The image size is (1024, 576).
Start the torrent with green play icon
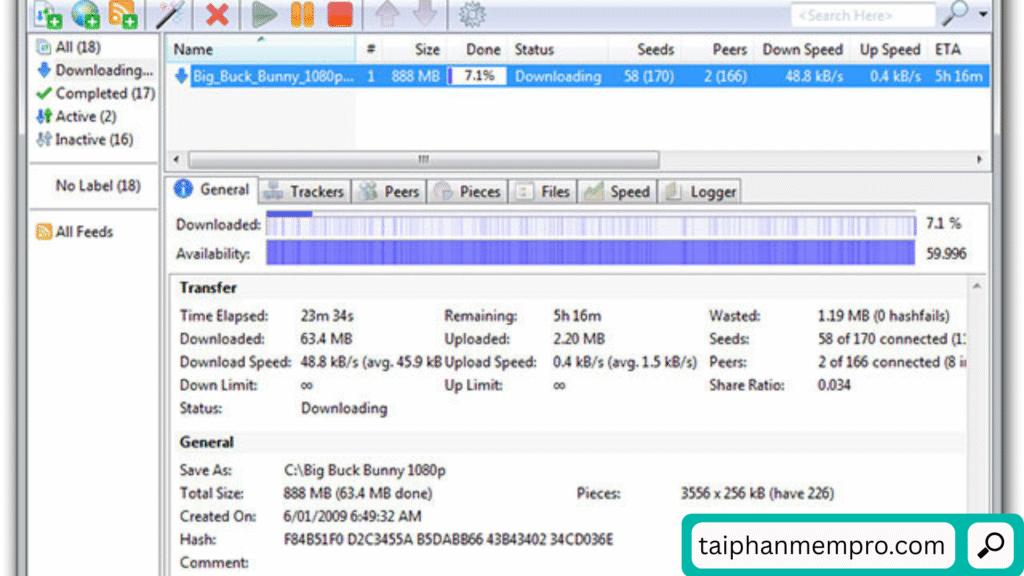(x=265, y=14)
